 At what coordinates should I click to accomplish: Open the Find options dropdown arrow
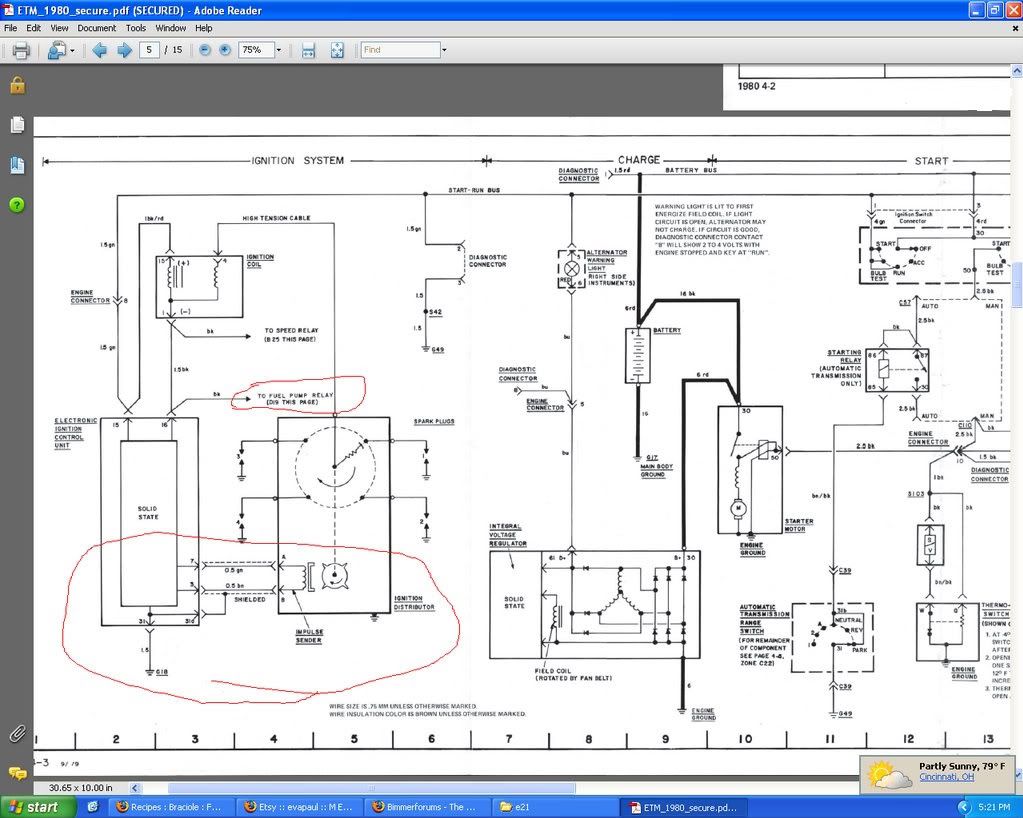(x=444, y=50)
